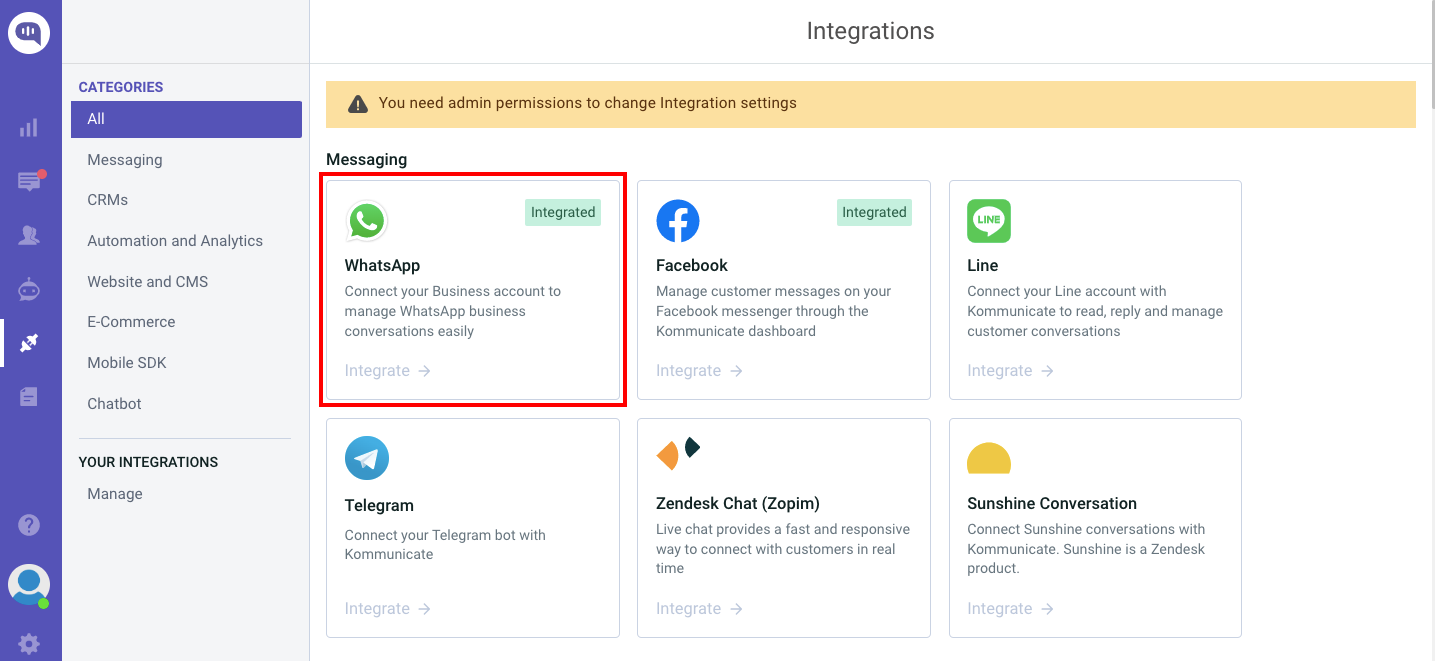This screenshot has height=661, width=1435.
Task: Click the Sunshine Conversation icon
Action: [x=989, y=459]
